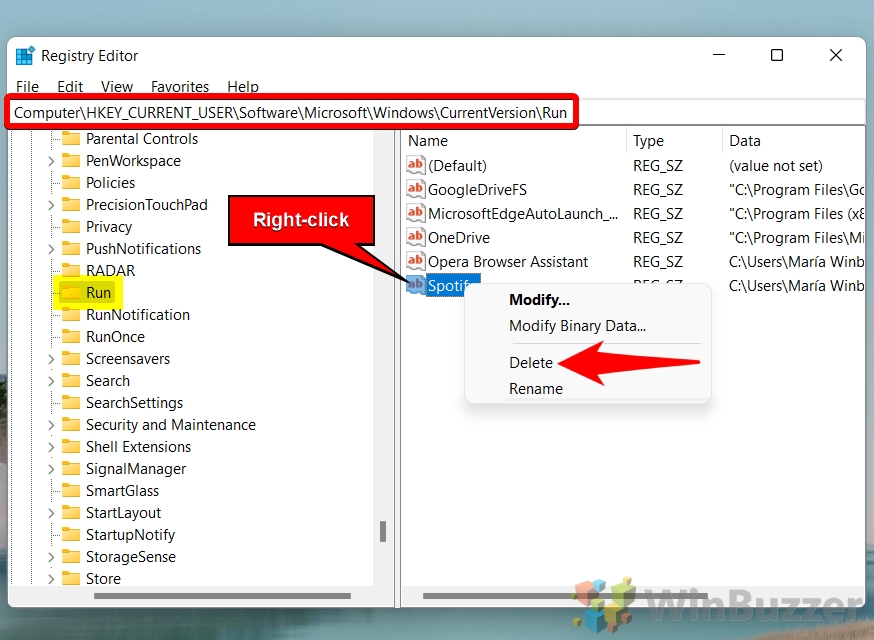Click the RunNotification folder icon
This screenshot has width=874, height=640.
pyautogui.click(x=71, y=314)
